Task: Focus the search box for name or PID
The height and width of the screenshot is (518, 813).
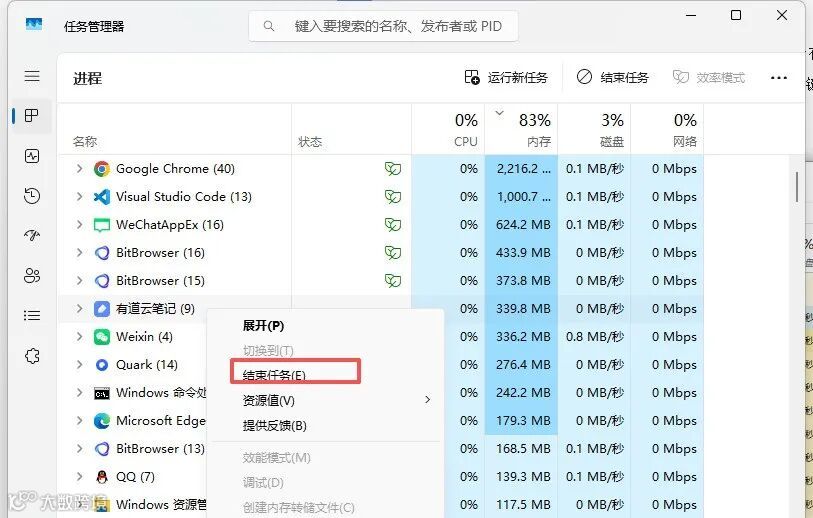Action: coord(383,26)
